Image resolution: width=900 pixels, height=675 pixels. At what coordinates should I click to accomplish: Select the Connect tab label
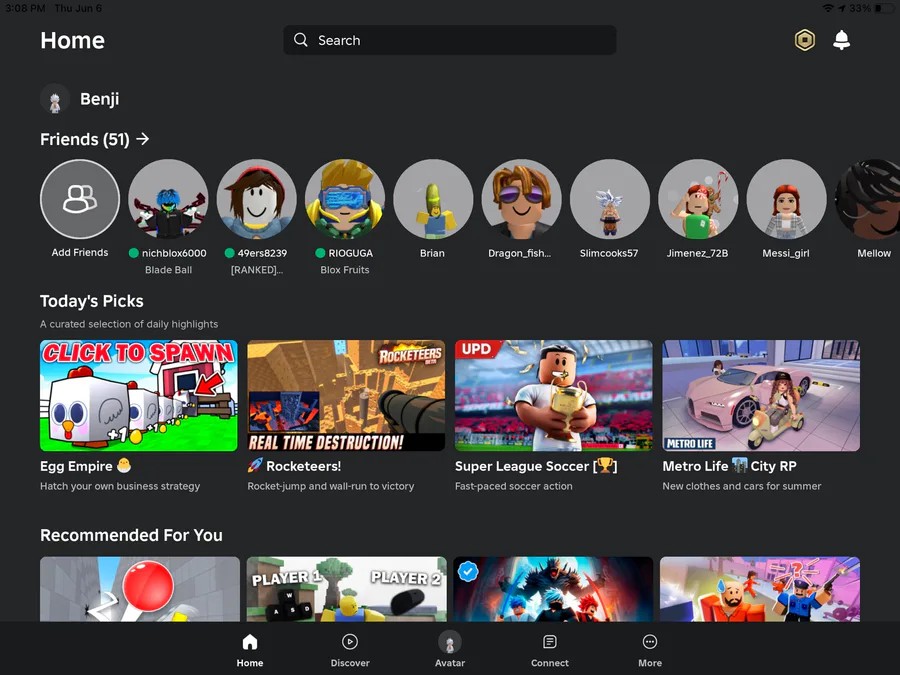(550, 663)
